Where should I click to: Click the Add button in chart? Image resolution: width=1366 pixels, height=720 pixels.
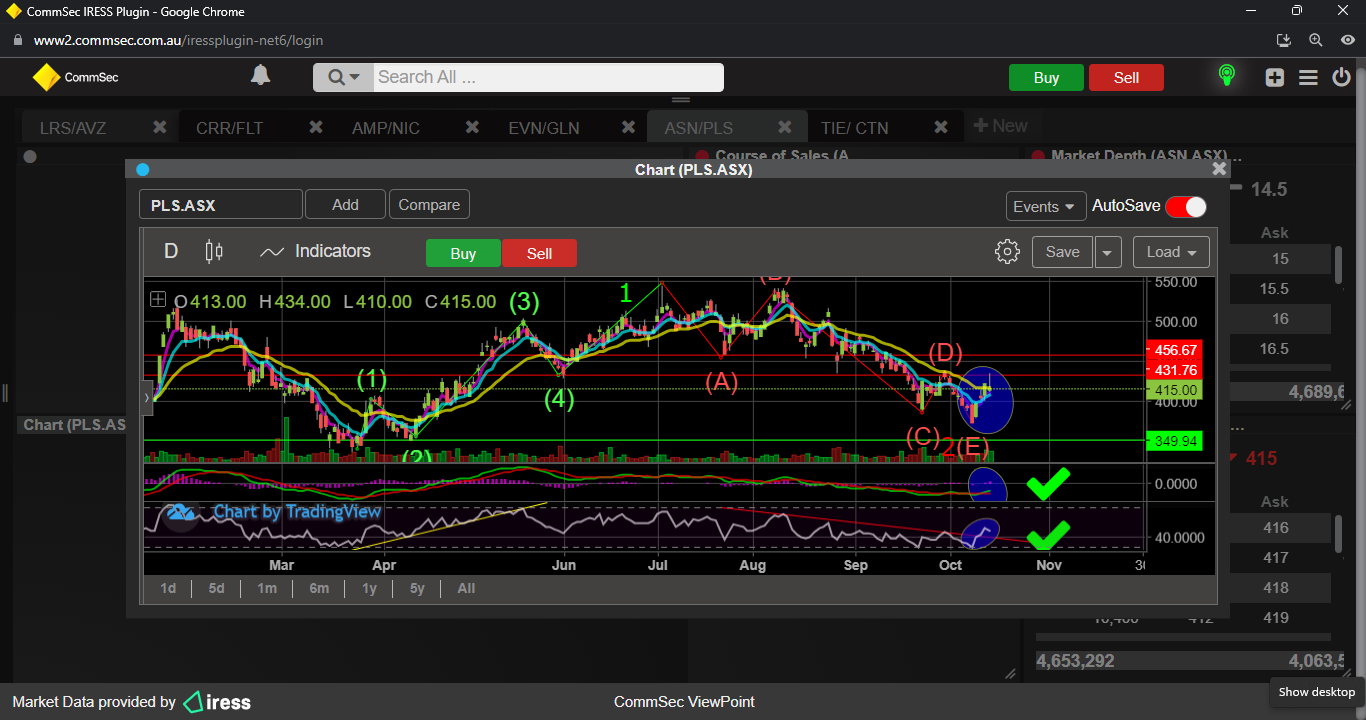click(x=345, y=204)
